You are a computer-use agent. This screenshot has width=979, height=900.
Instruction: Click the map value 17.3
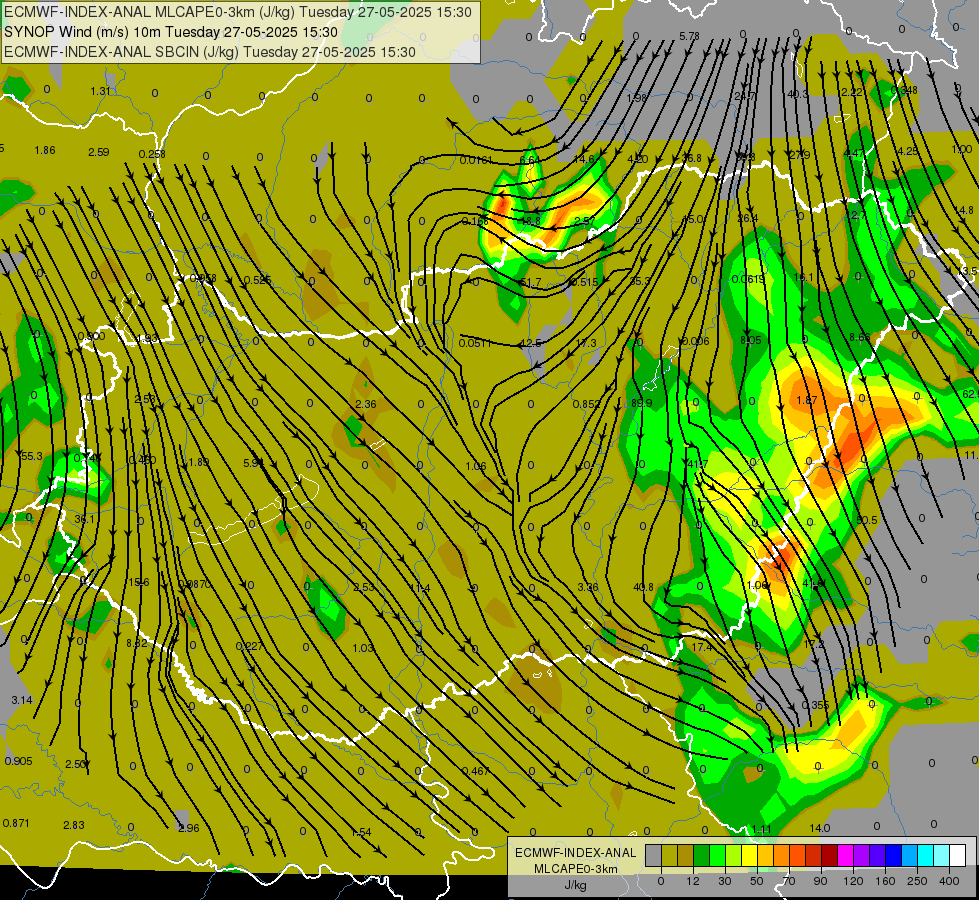click(x=586, y=343)
